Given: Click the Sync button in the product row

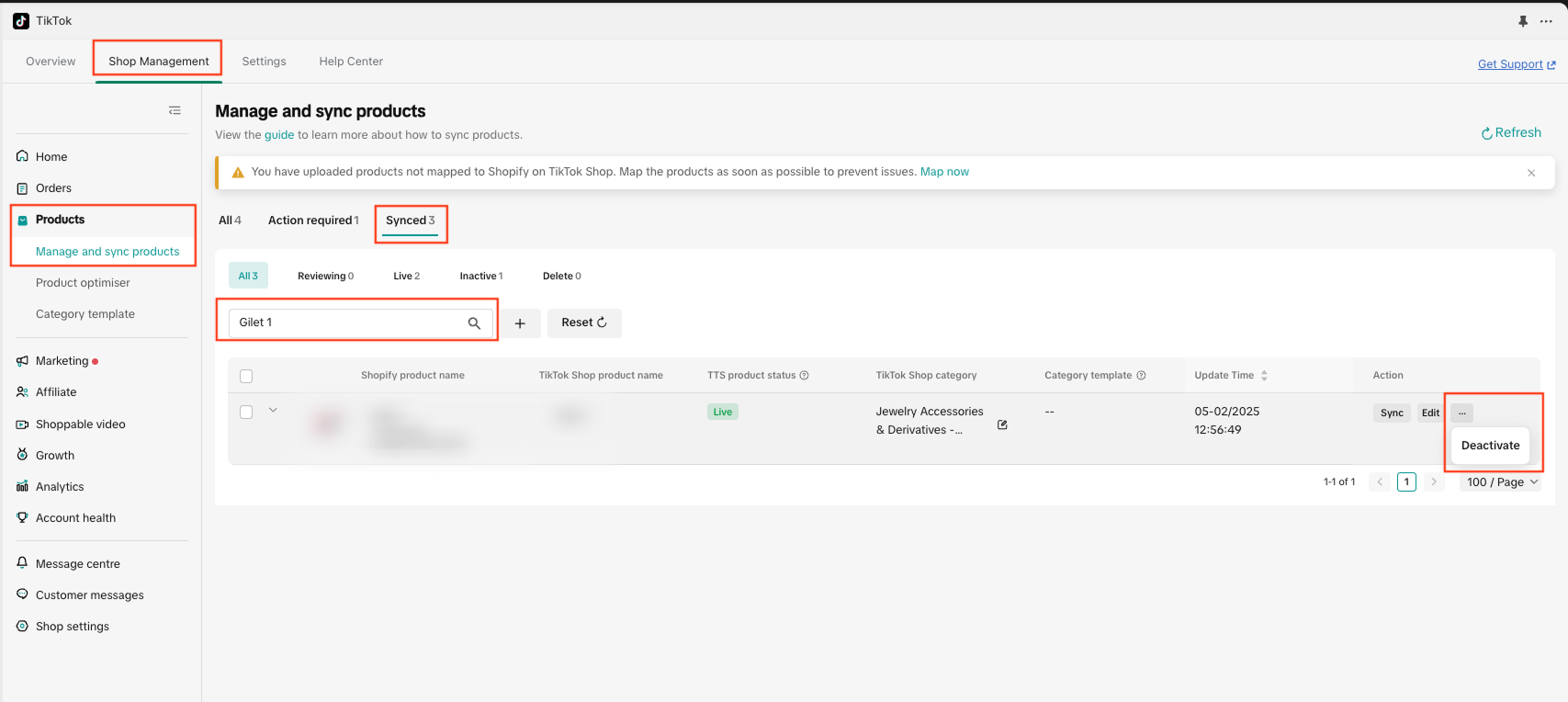Looking at the screenshot, I should [1392, 413].
